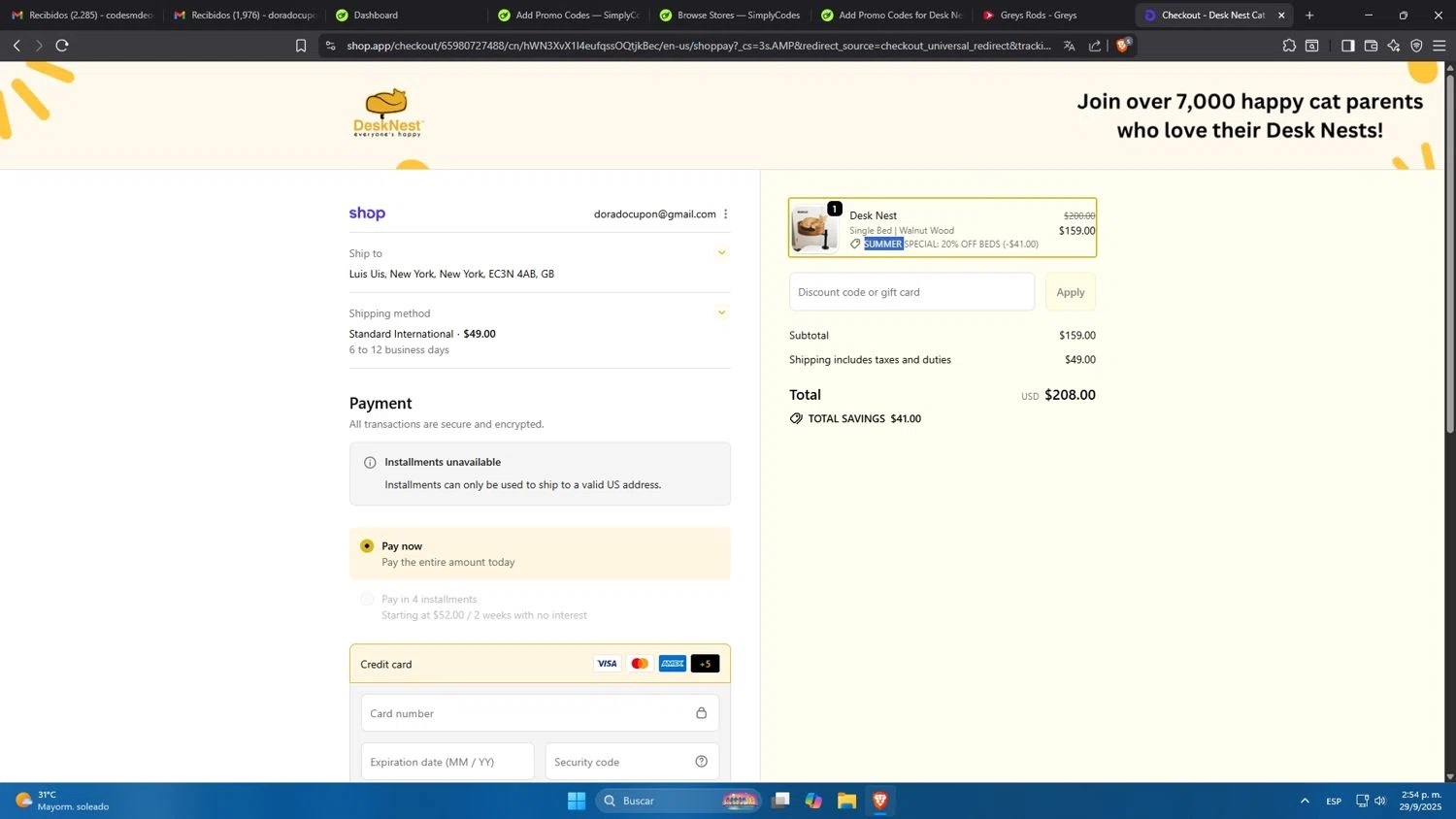Click the Desk Nest product thumbnail
Viewport: 1456px width, 819px height.
click(814, 229)
